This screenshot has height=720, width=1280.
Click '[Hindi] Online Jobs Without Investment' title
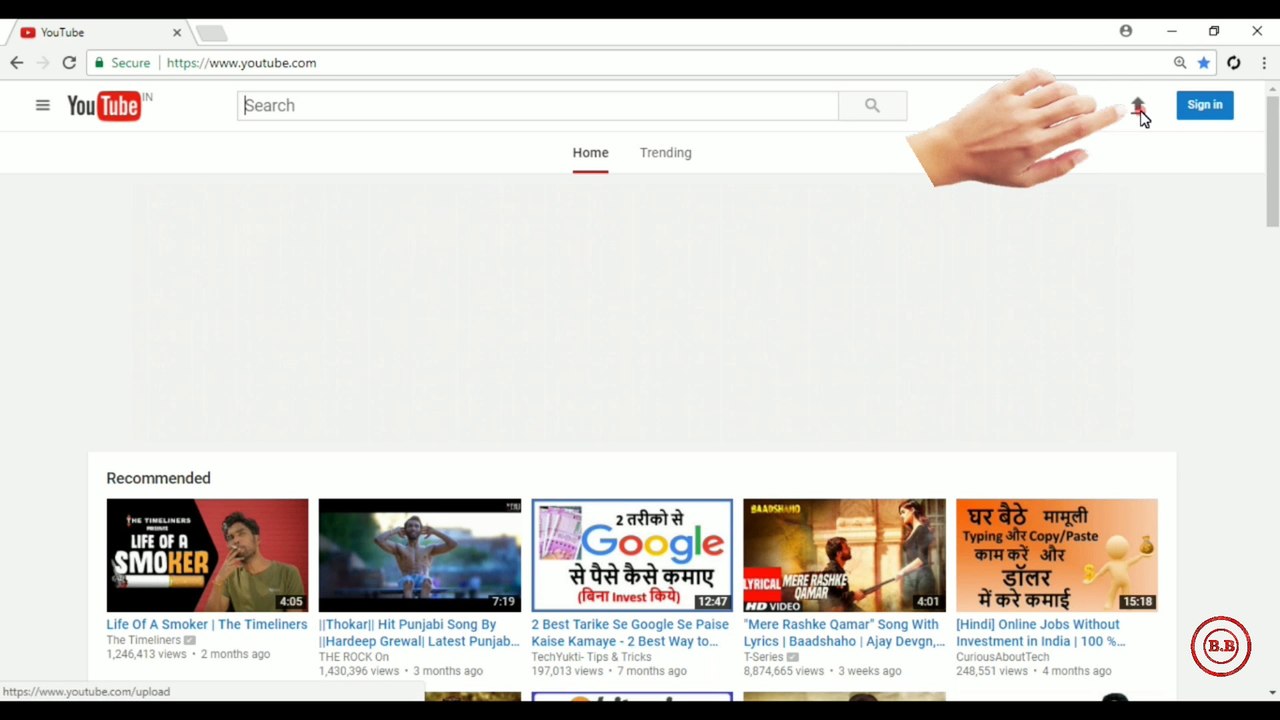point(1041,632)
